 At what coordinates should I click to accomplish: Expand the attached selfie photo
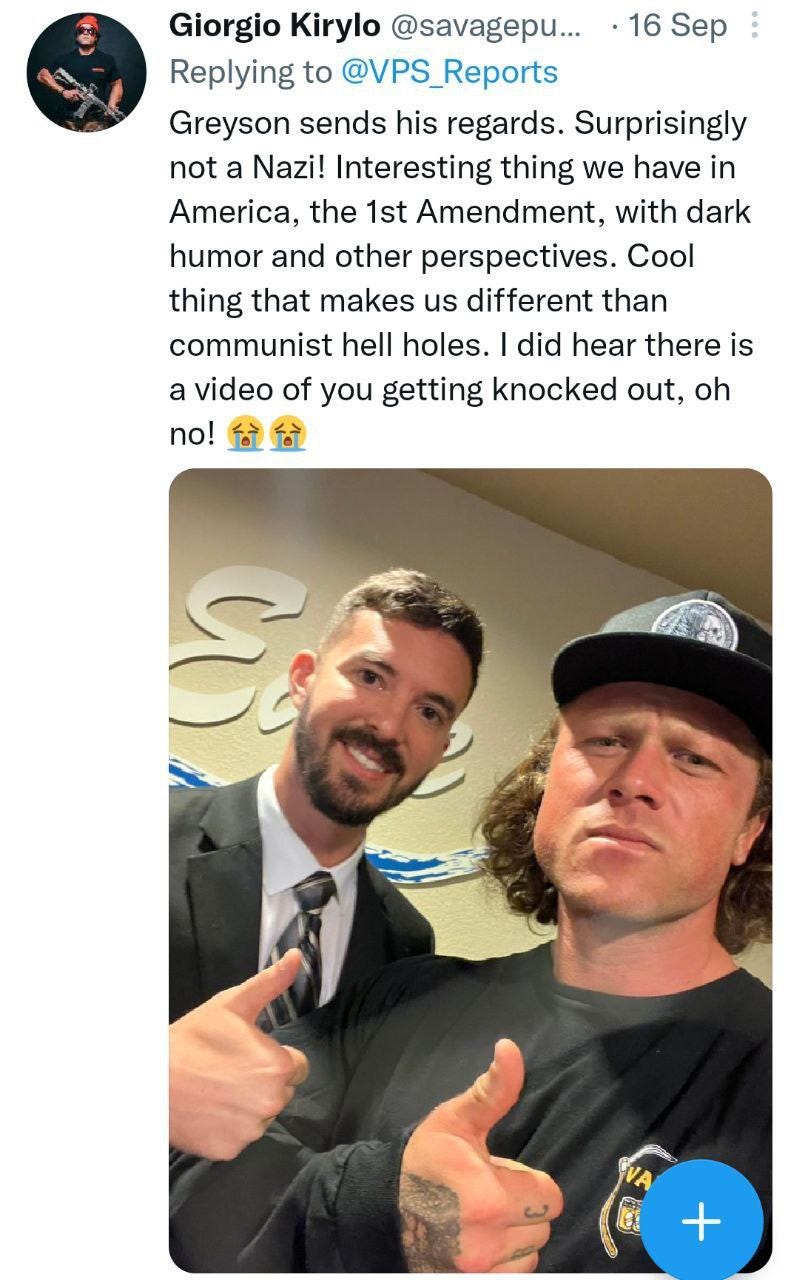470,870
